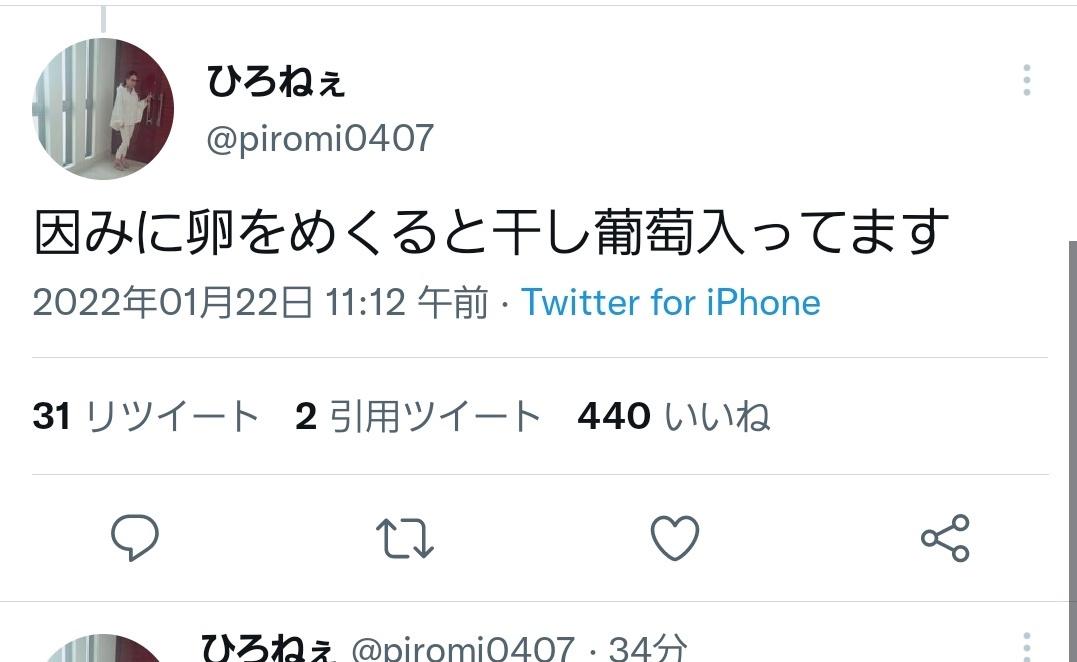This screenshot has height=662, width=1077.
Task: Open the share icon for this tweet
Action: [x=945, y=538]
